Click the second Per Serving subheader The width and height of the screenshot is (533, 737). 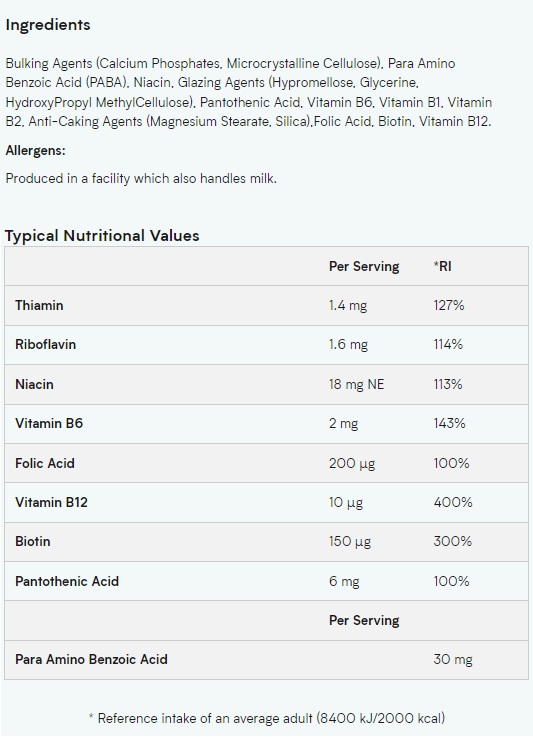coord(364,620)
